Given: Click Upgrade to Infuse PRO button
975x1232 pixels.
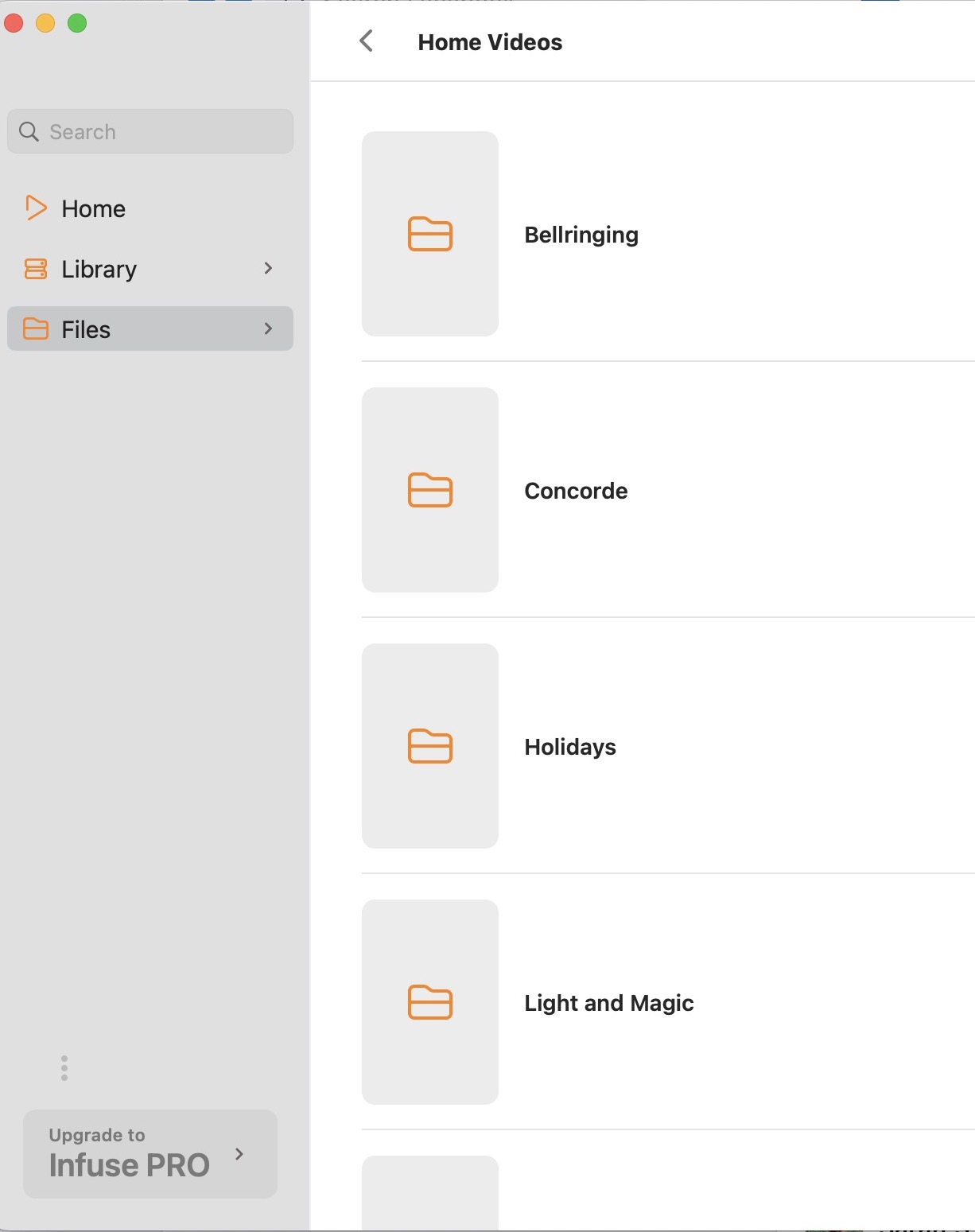Looking at the screenshot, I should [150, 1154].
